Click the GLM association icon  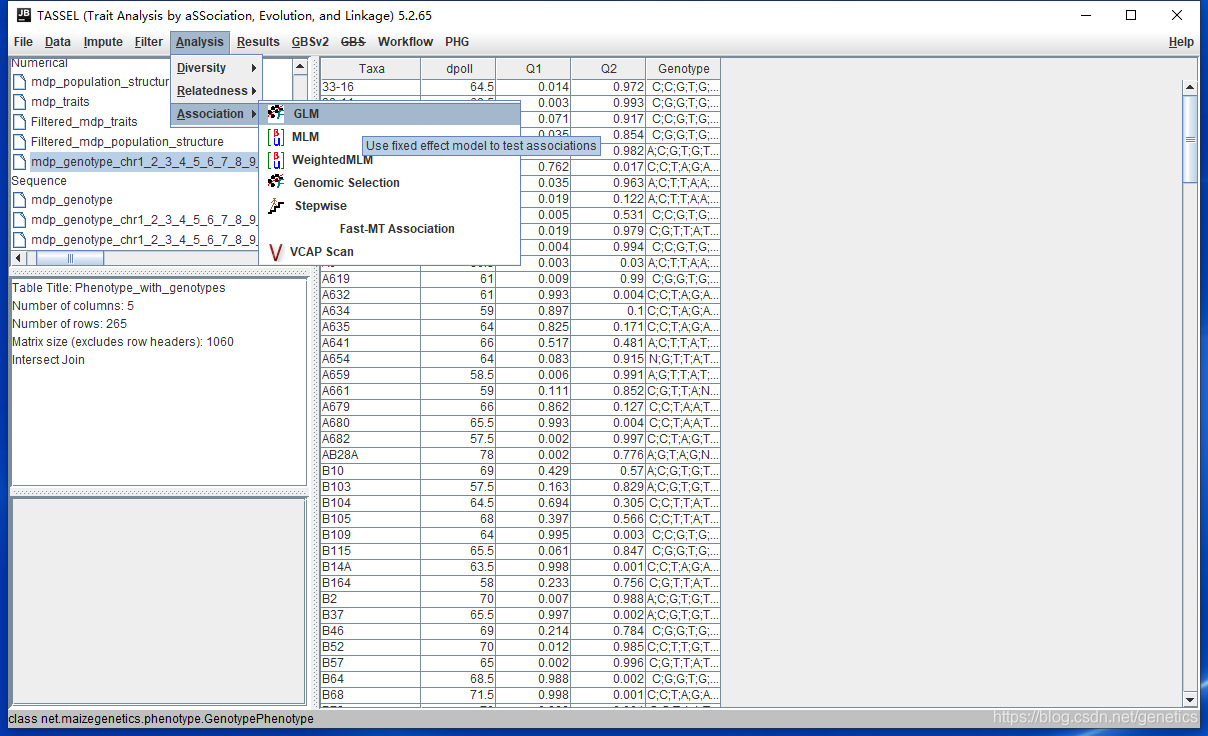[x=276, y=114]
